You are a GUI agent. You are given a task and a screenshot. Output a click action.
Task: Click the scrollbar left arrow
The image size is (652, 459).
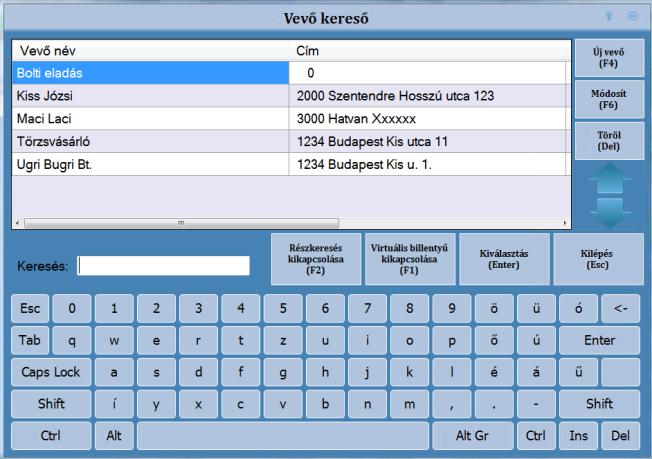tap(17, 223)
